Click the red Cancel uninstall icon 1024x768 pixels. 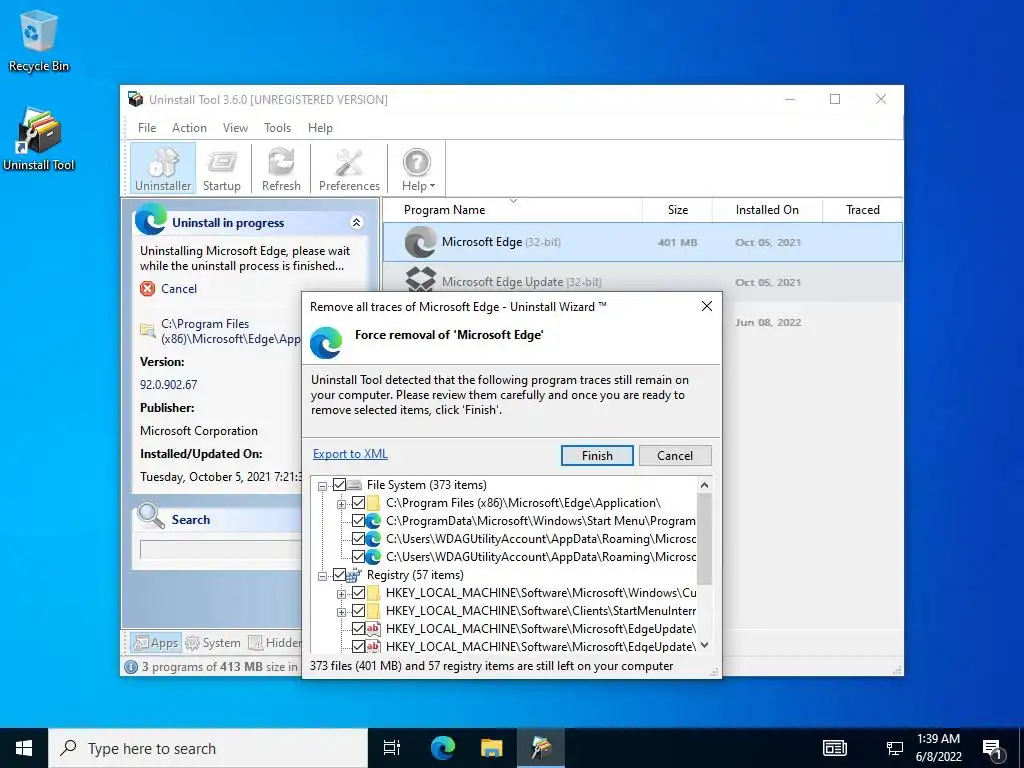148,289
